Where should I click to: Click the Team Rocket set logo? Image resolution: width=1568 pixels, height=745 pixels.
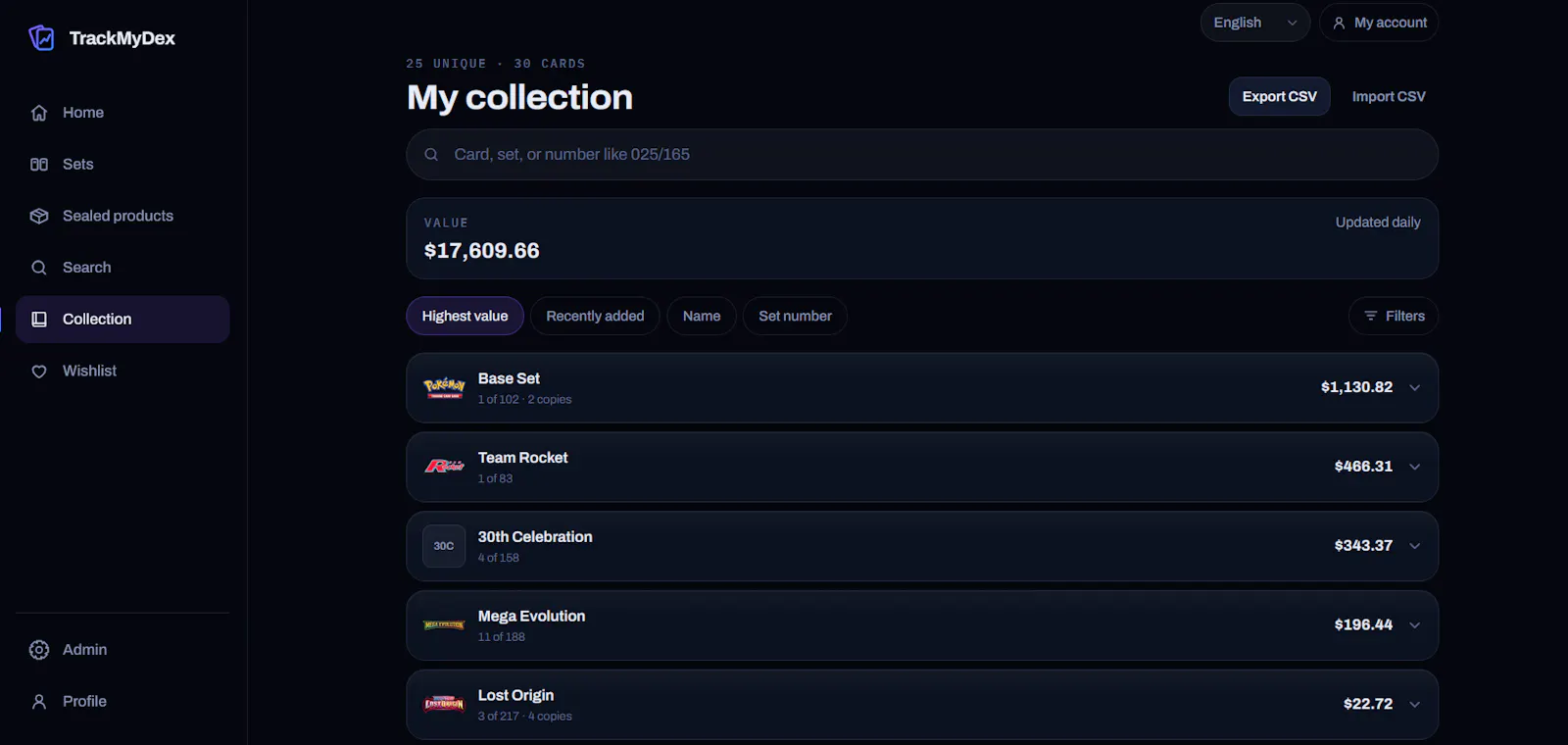coord(444,467)
